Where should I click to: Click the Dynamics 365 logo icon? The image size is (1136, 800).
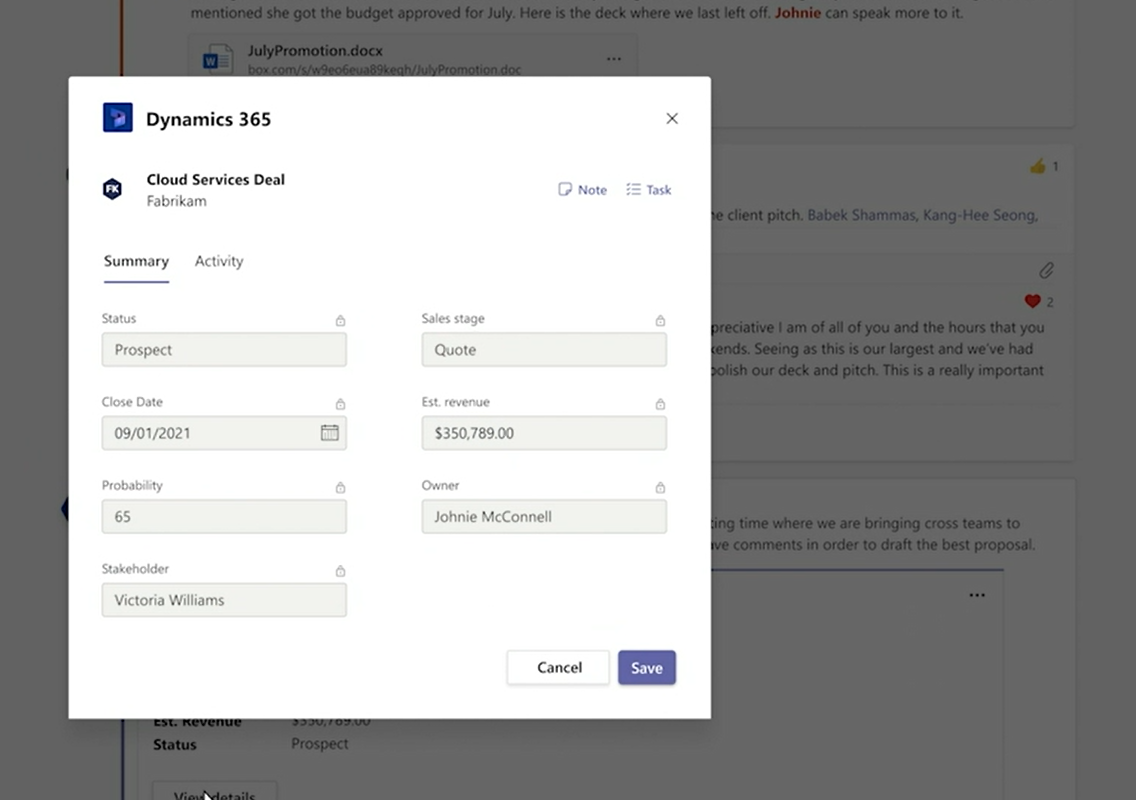coord(117,117)
